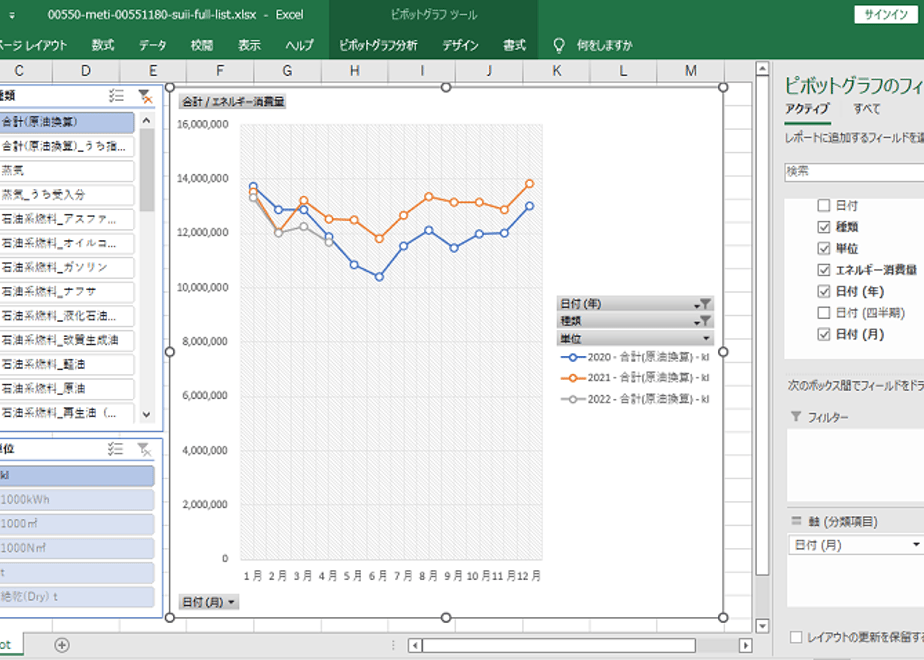Open 日付 (月) dropdown in axis area
924x660 pixels.
pos(916,544)
